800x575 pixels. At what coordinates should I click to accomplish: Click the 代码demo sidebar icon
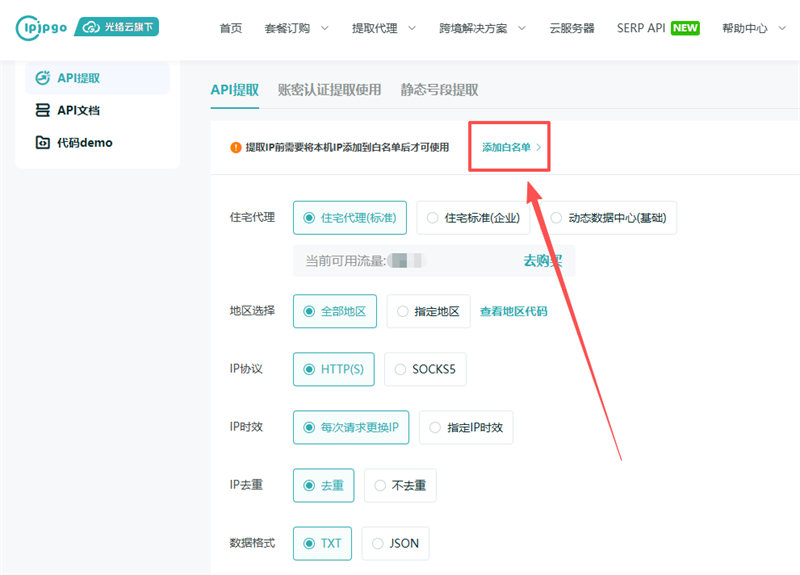click(x=42, y=142)
